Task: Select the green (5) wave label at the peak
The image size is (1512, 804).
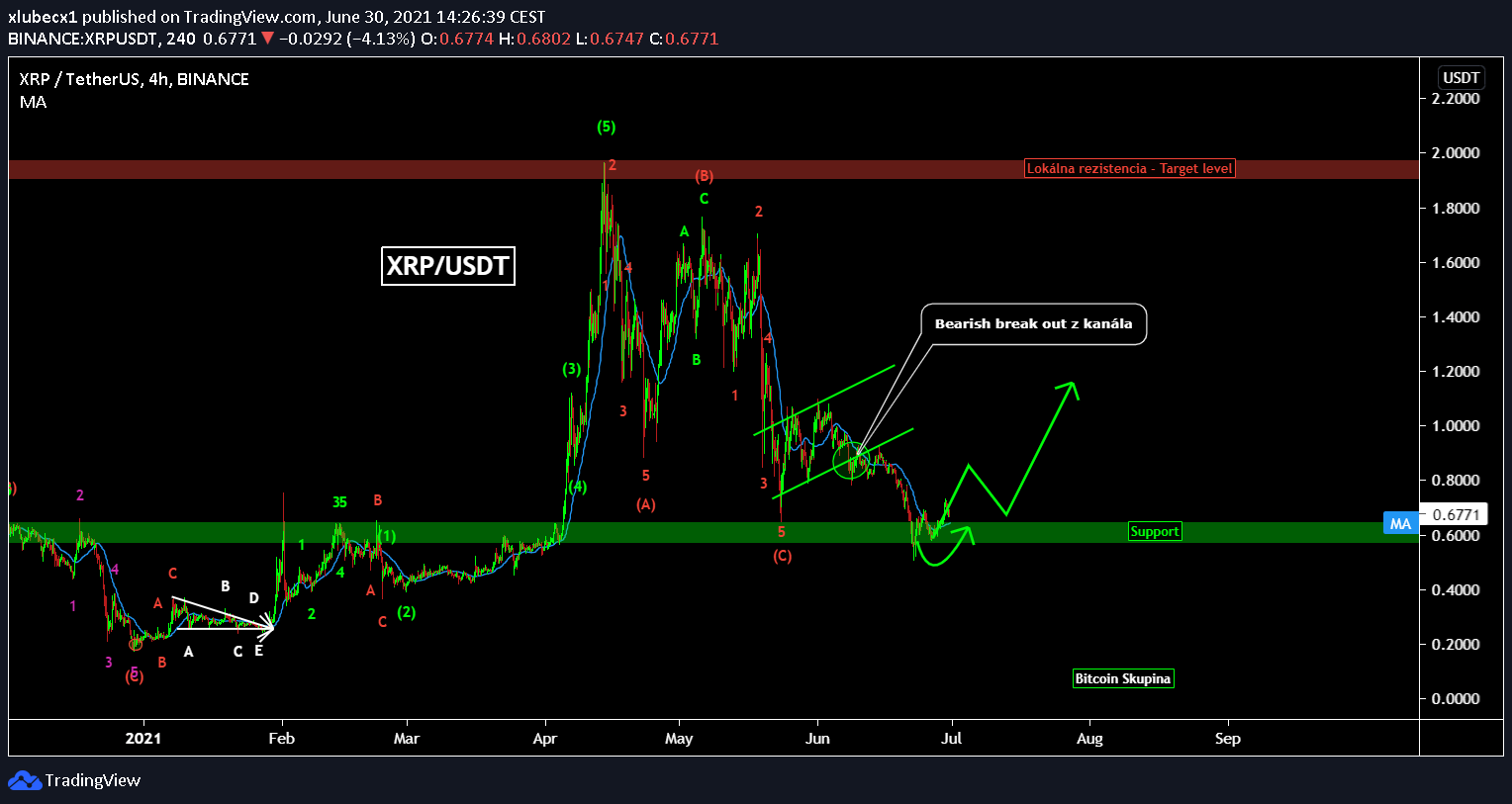Action: click(606, 127)
